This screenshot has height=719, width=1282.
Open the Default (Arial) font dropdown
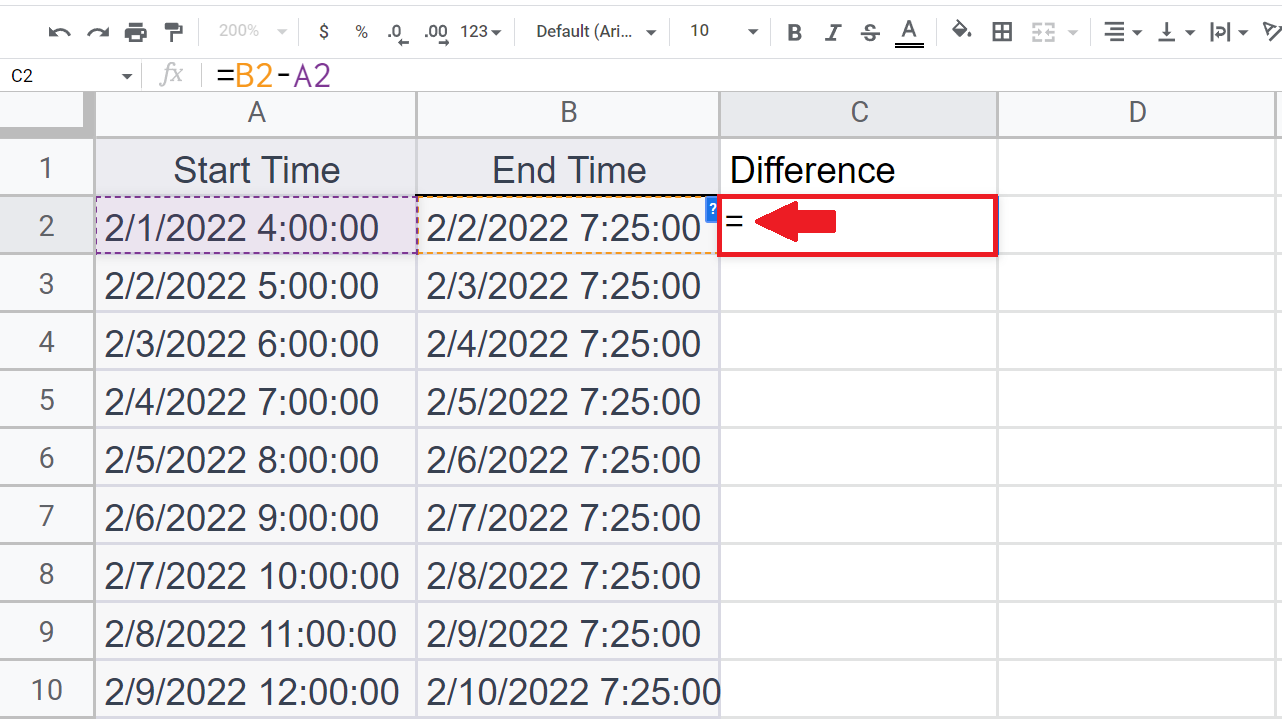point(596,32)
